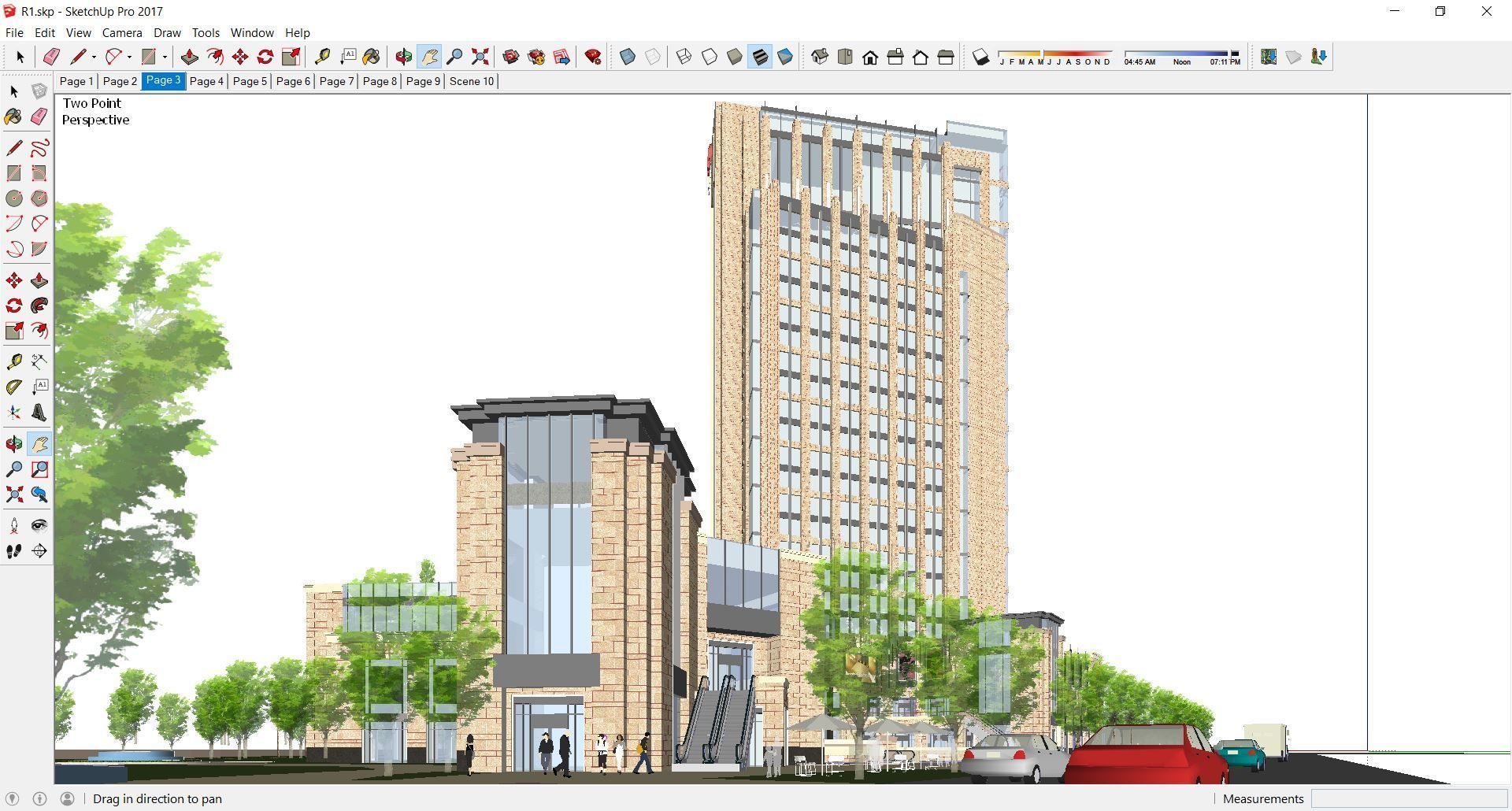Enable Shaded face style

click(735, 57)
